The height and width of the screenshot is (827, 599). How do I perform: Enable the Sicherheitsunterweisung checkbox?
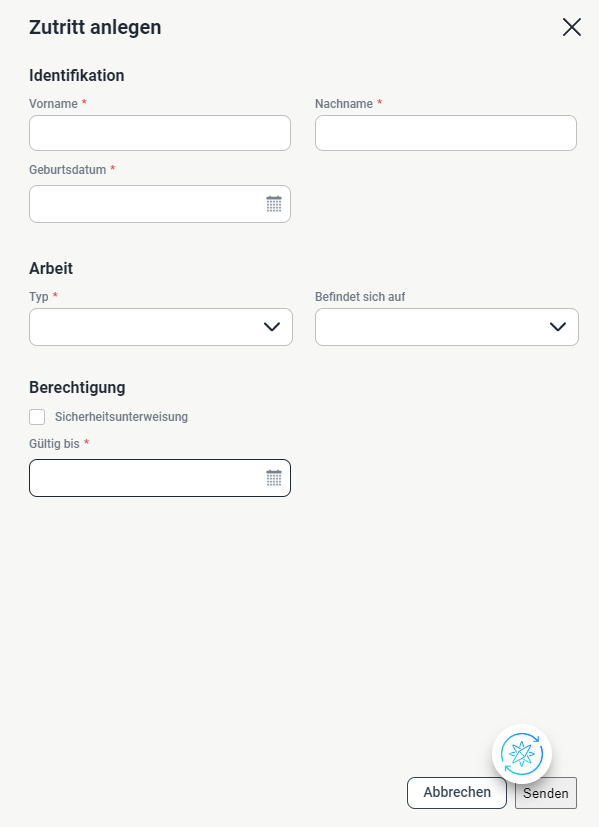[37, 416]
